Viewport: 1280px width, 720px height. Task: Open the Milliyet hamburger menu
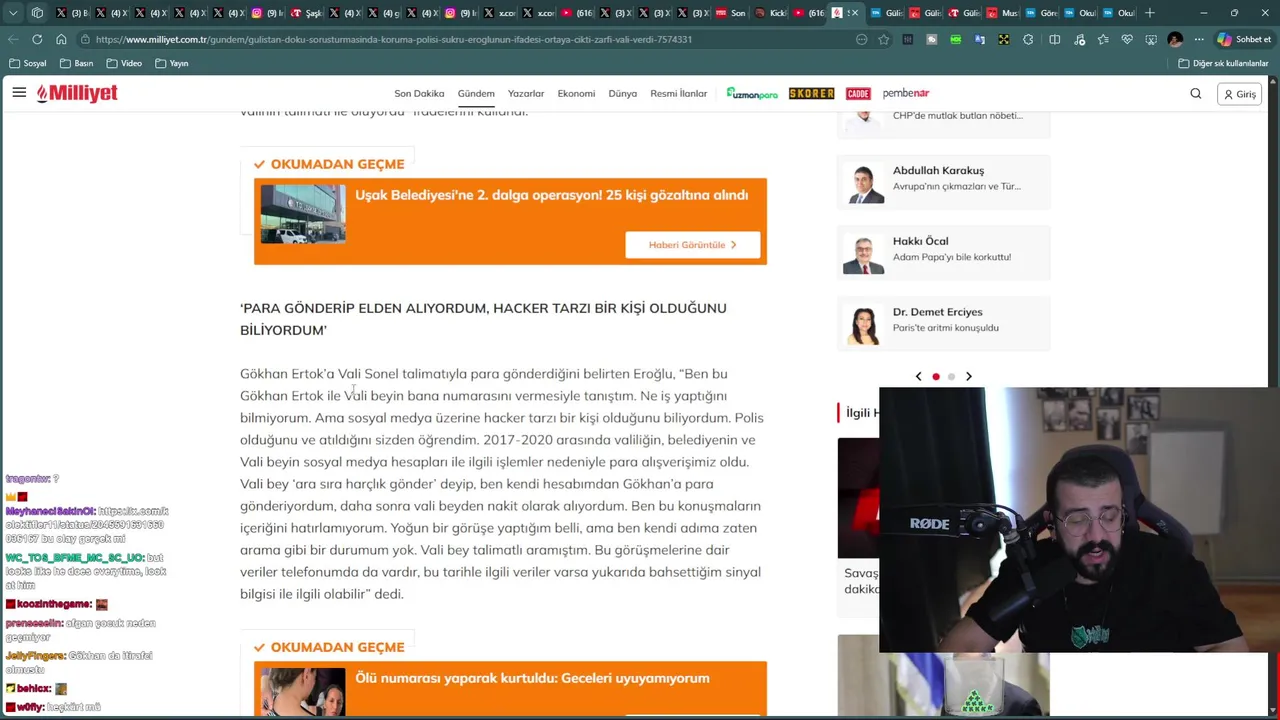19,93
